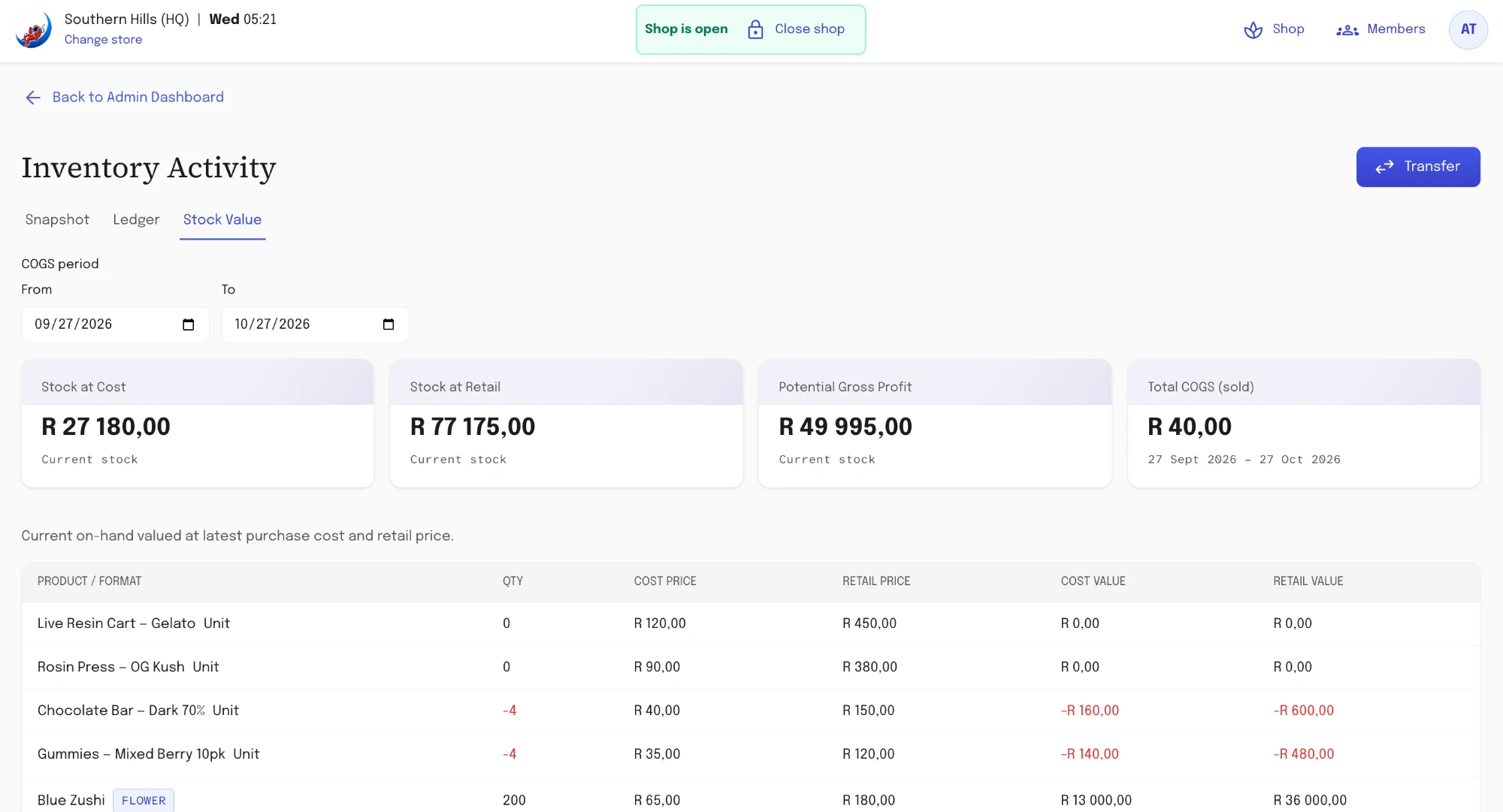Viewport: 1503px width, 812px height.
Task: Go back to Admin Dashboard
Action: 125,97
